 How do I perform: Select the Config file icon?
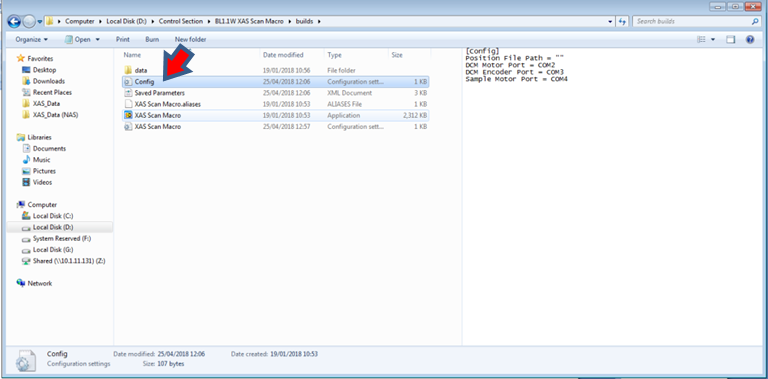coord(128,82)
